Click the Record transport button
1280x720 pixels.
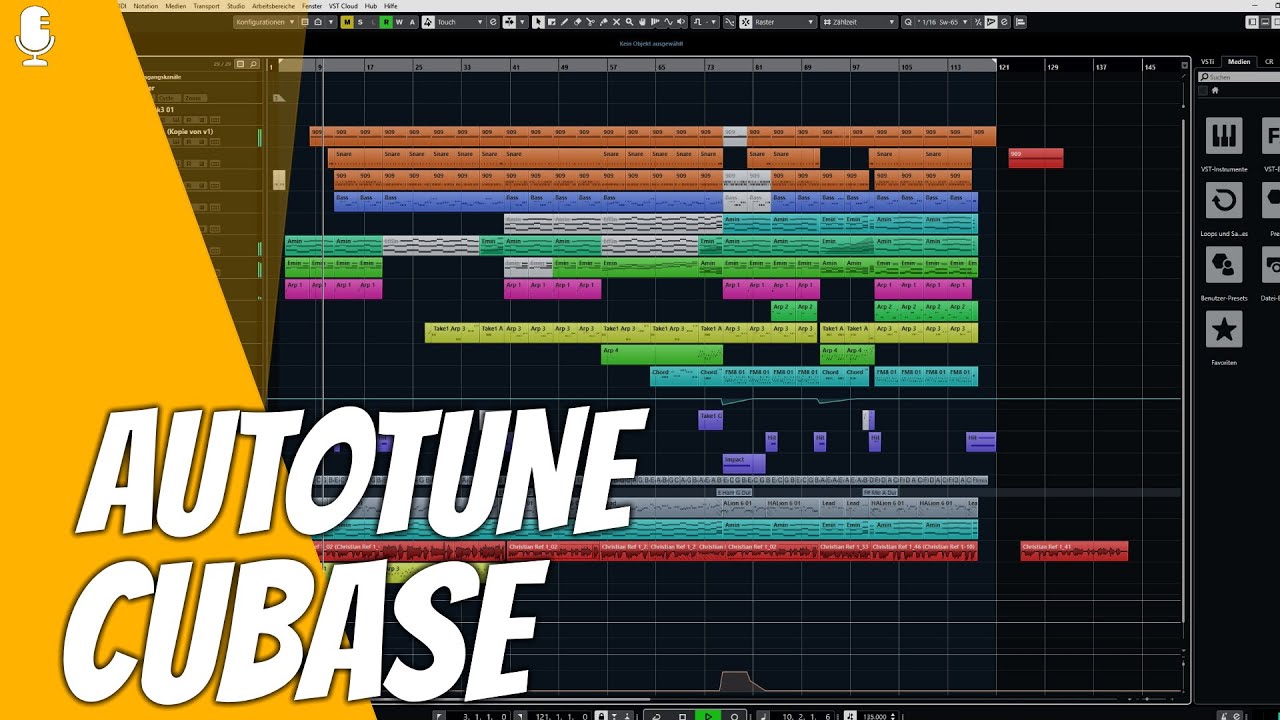[x=734, y=716]
